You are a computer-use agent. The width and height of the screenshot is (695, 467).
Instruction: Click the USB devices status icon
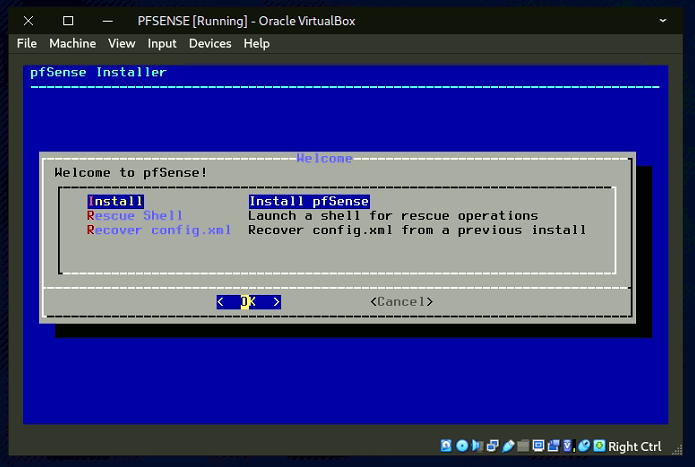click(508, 446)
